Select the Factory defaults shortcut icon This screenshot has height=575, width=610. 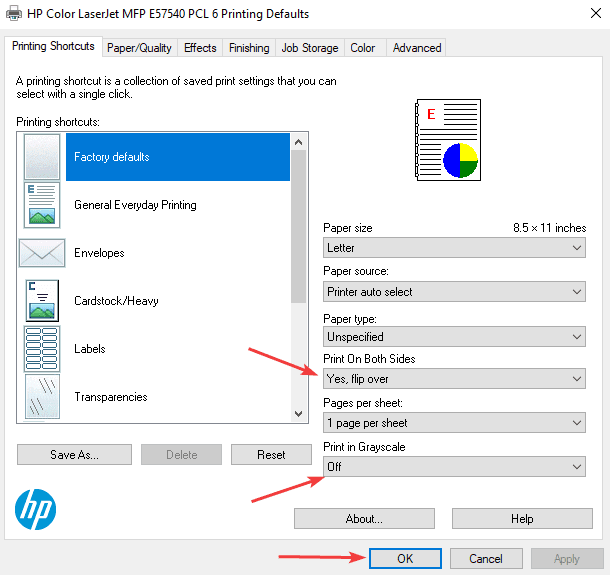42,157
